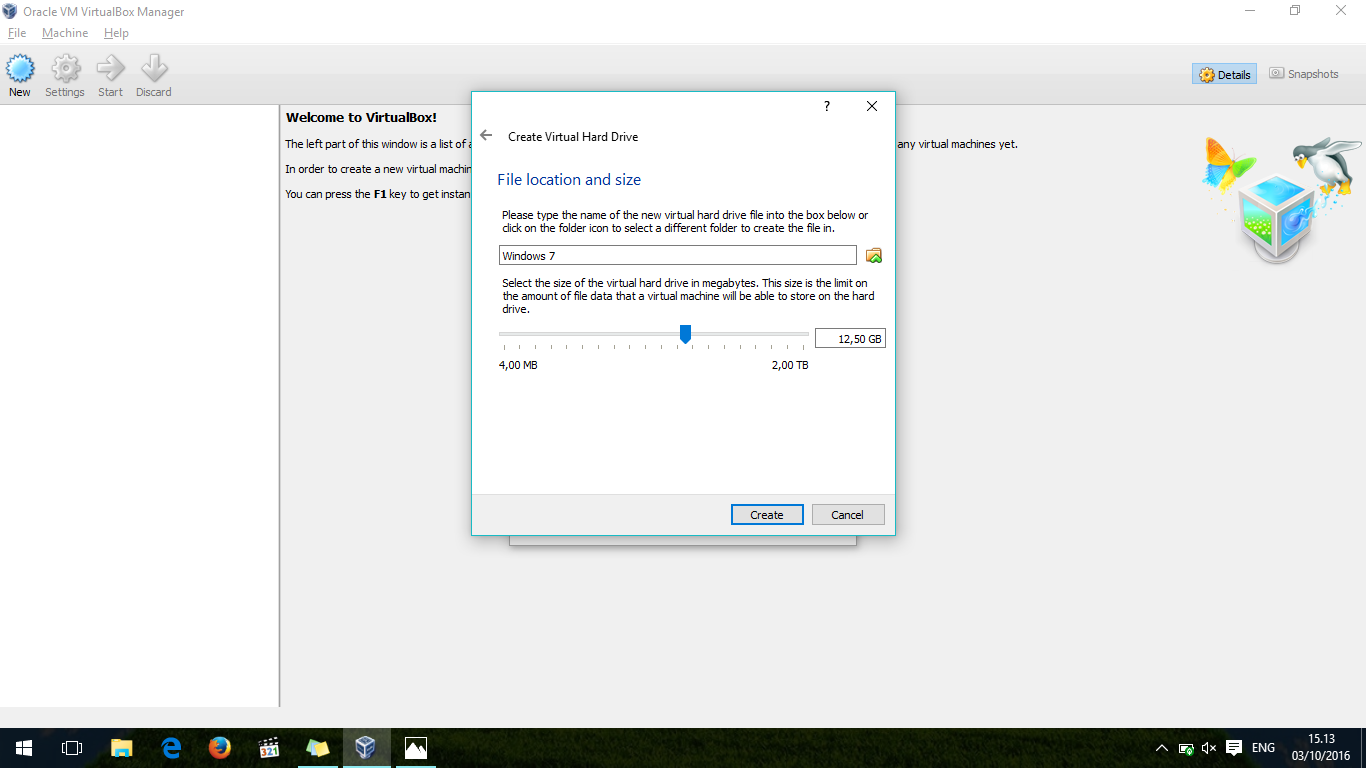Launch Microsoft Edge from the taskbar
Viewport: 1366px width, 768px height.
click(x=170, y=748)
